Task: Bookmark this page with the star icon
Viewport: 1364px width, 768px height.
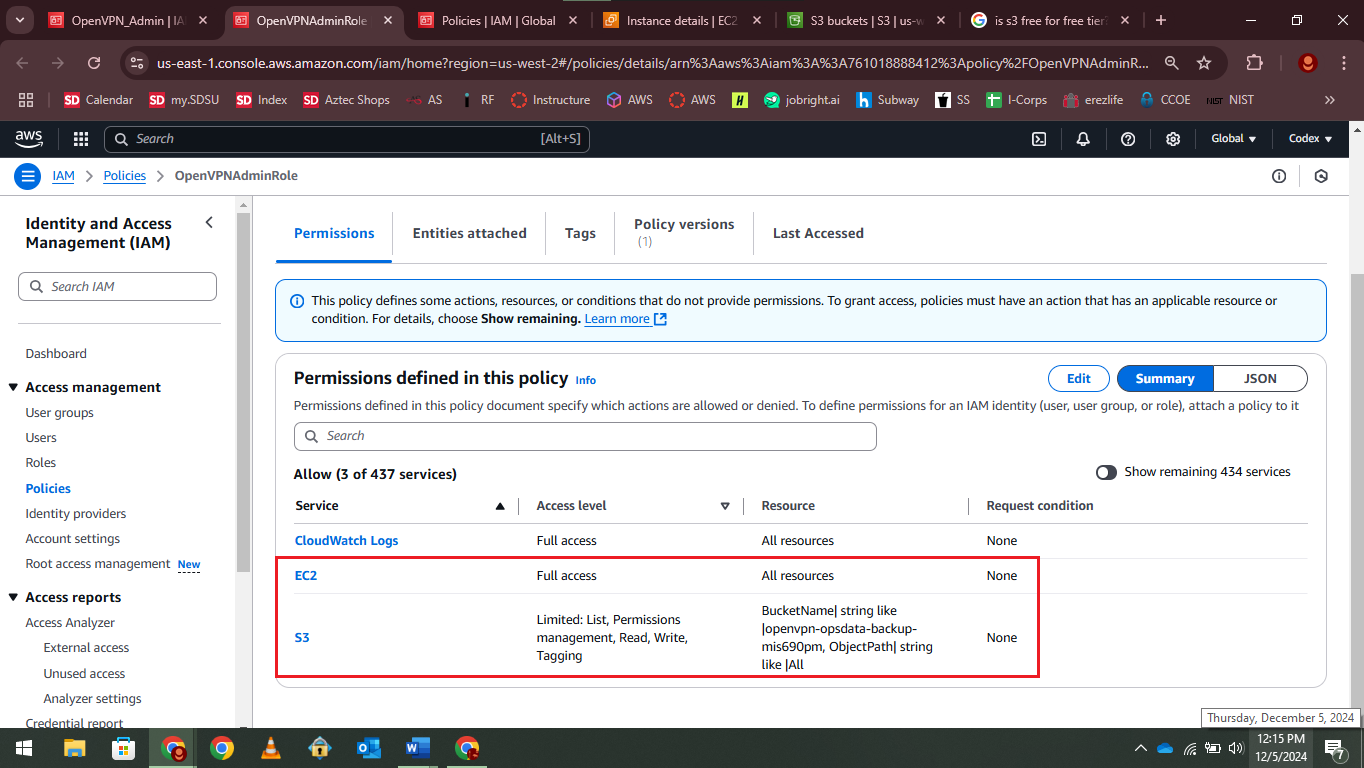Action: [1204, 62]
